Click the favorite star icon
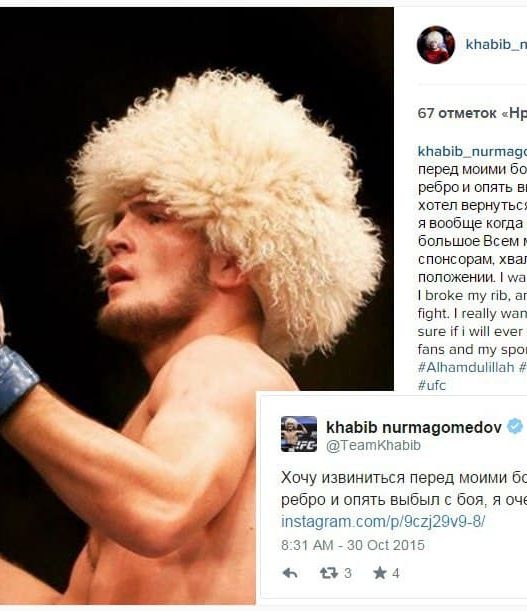527x611 pixels. (x=380, y=573)
